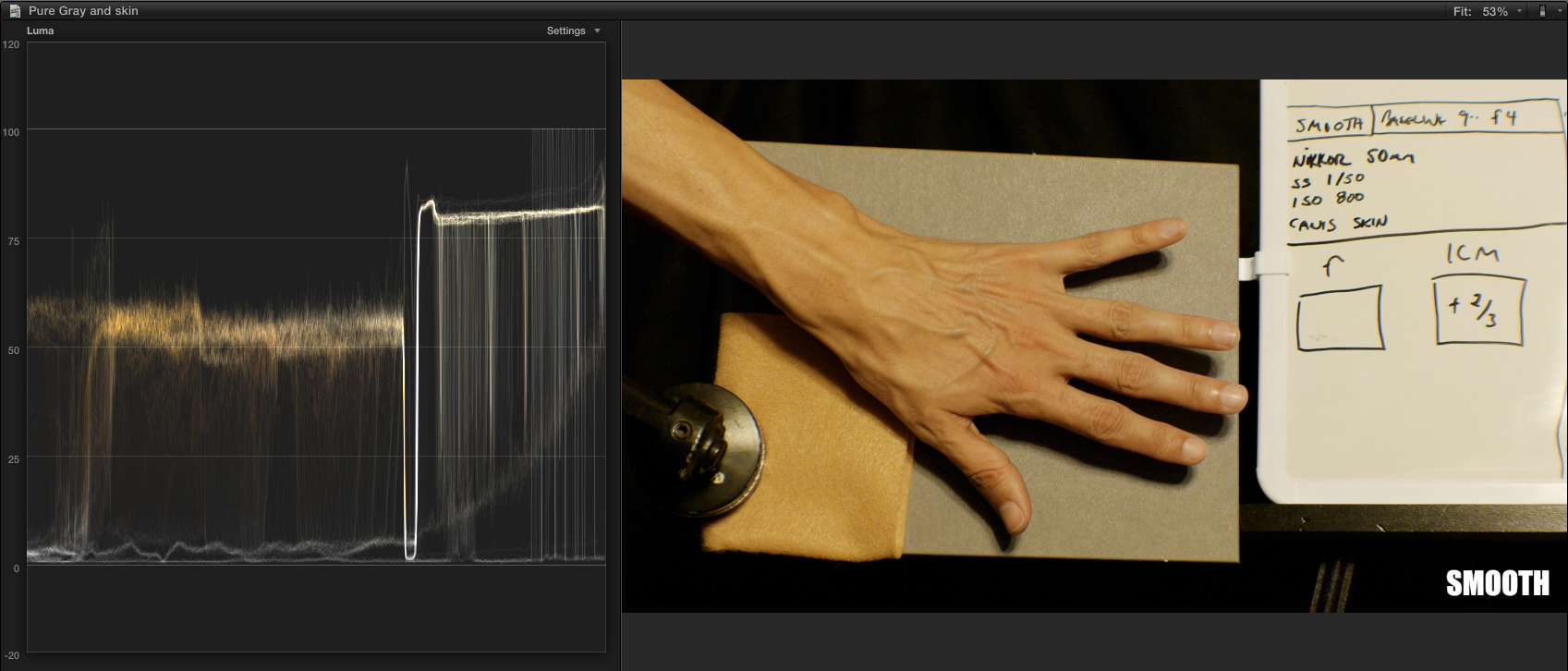Click the 0 mark on the luma scale

click(16, 568)
